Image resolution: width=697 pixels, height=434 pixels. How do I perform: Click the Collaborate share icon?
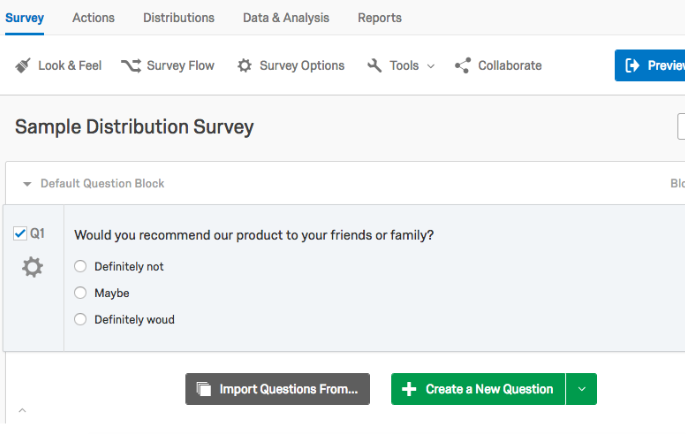(x=463, y=66)
